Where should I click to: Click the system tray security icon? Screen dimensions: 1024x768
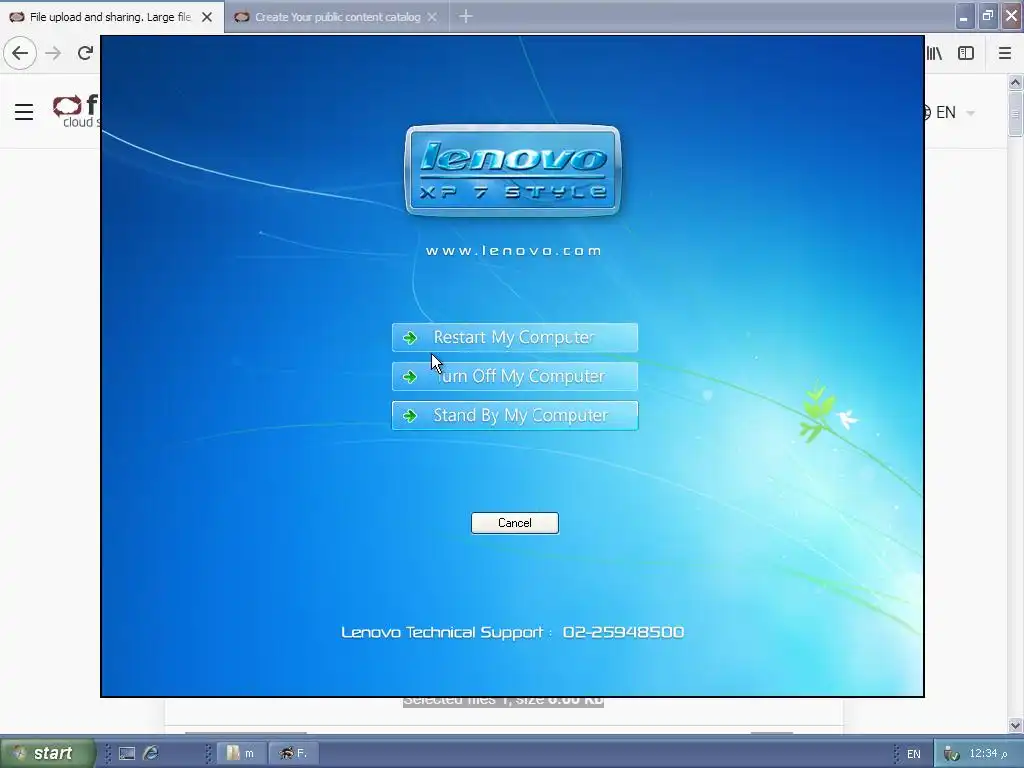pyautogui.click(x=952, y=754)
